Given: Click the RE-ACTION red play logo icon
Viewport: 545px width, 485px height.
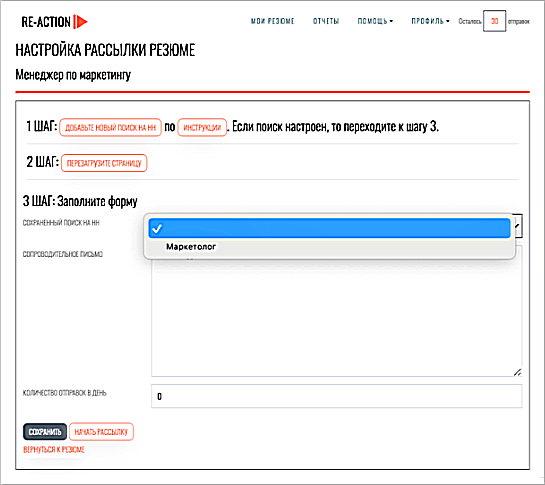Looking at the screenshot, I should coord(80,22).
